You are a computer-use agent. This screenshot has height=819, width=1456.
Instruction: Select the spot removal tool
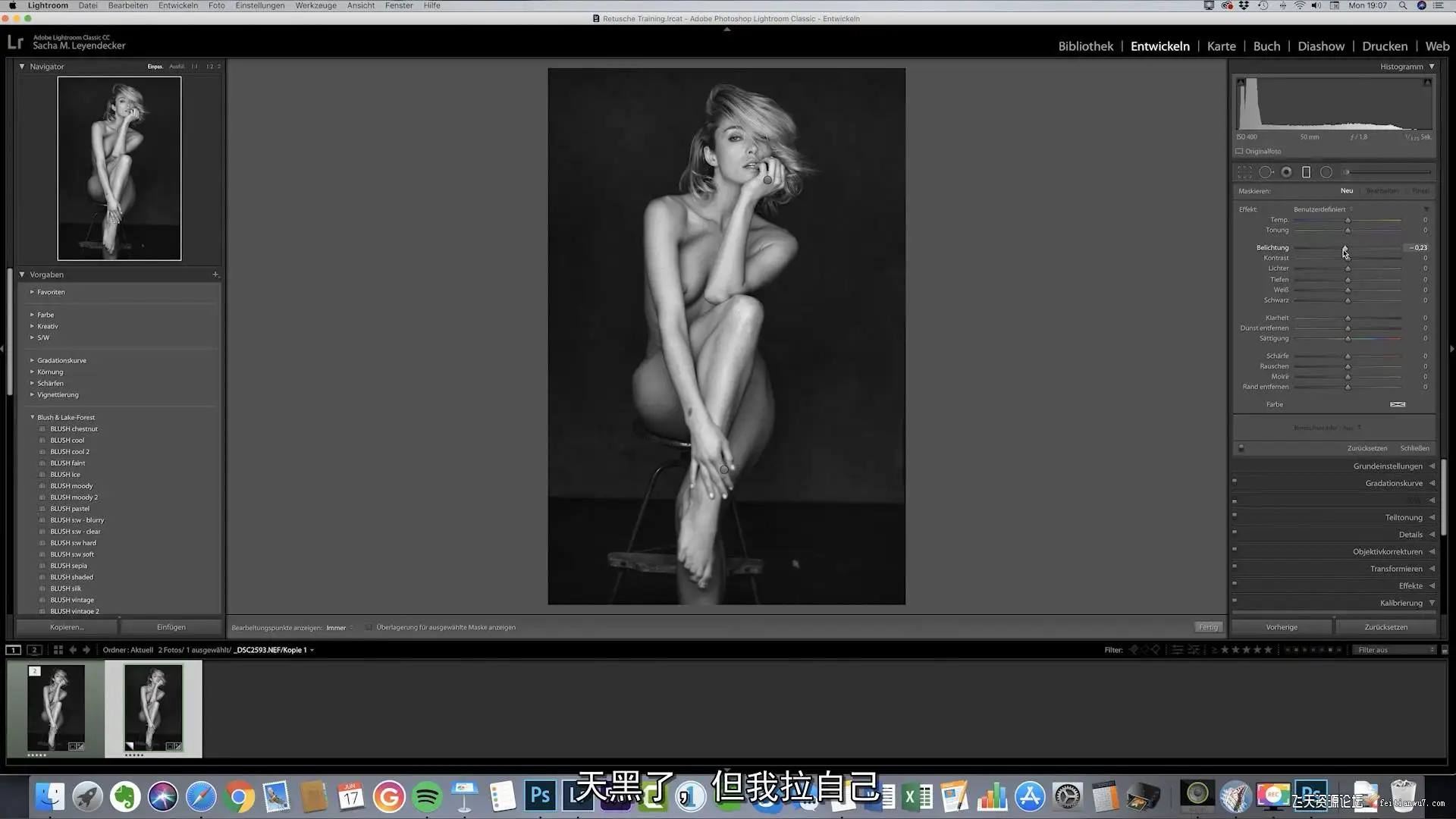point(1266,172)
